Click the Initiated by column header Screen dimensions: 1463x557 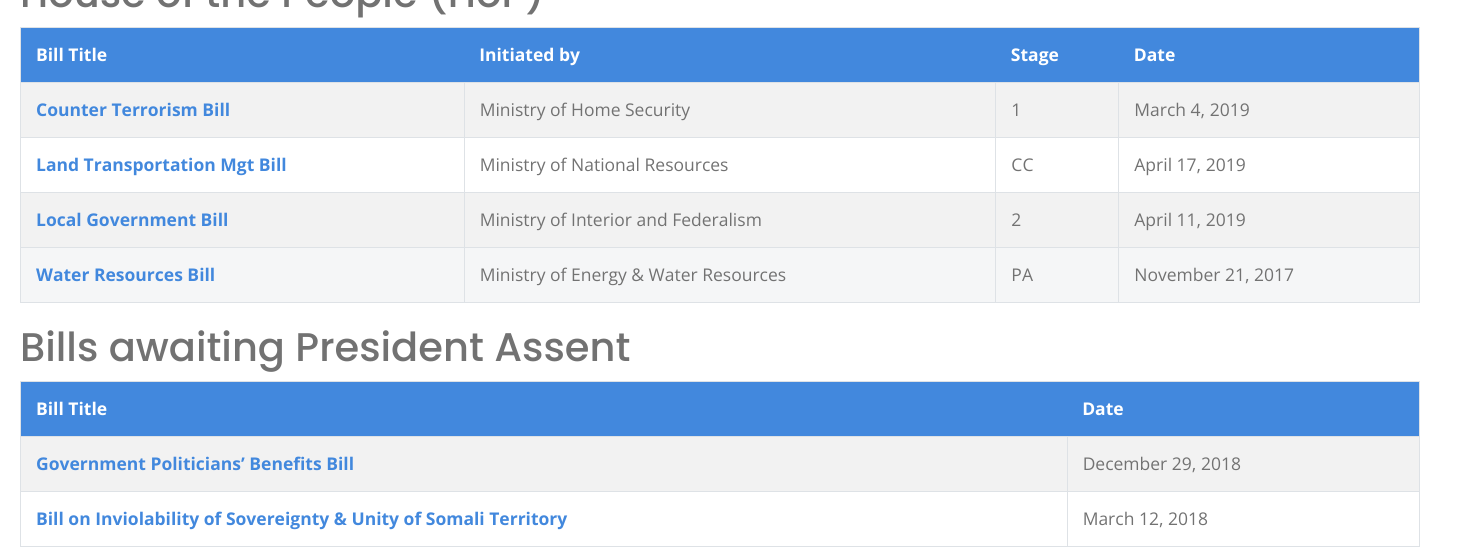(529, 55)
